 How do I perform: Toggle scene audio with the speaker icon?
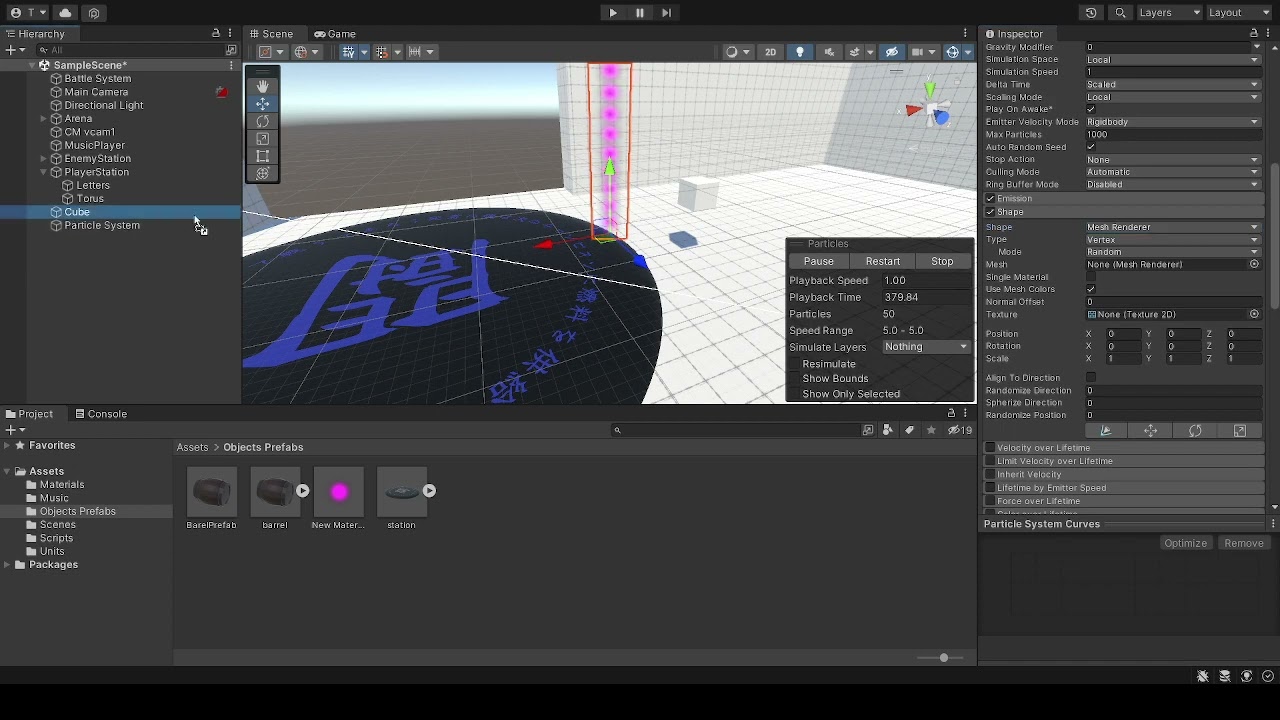(831, 52)
